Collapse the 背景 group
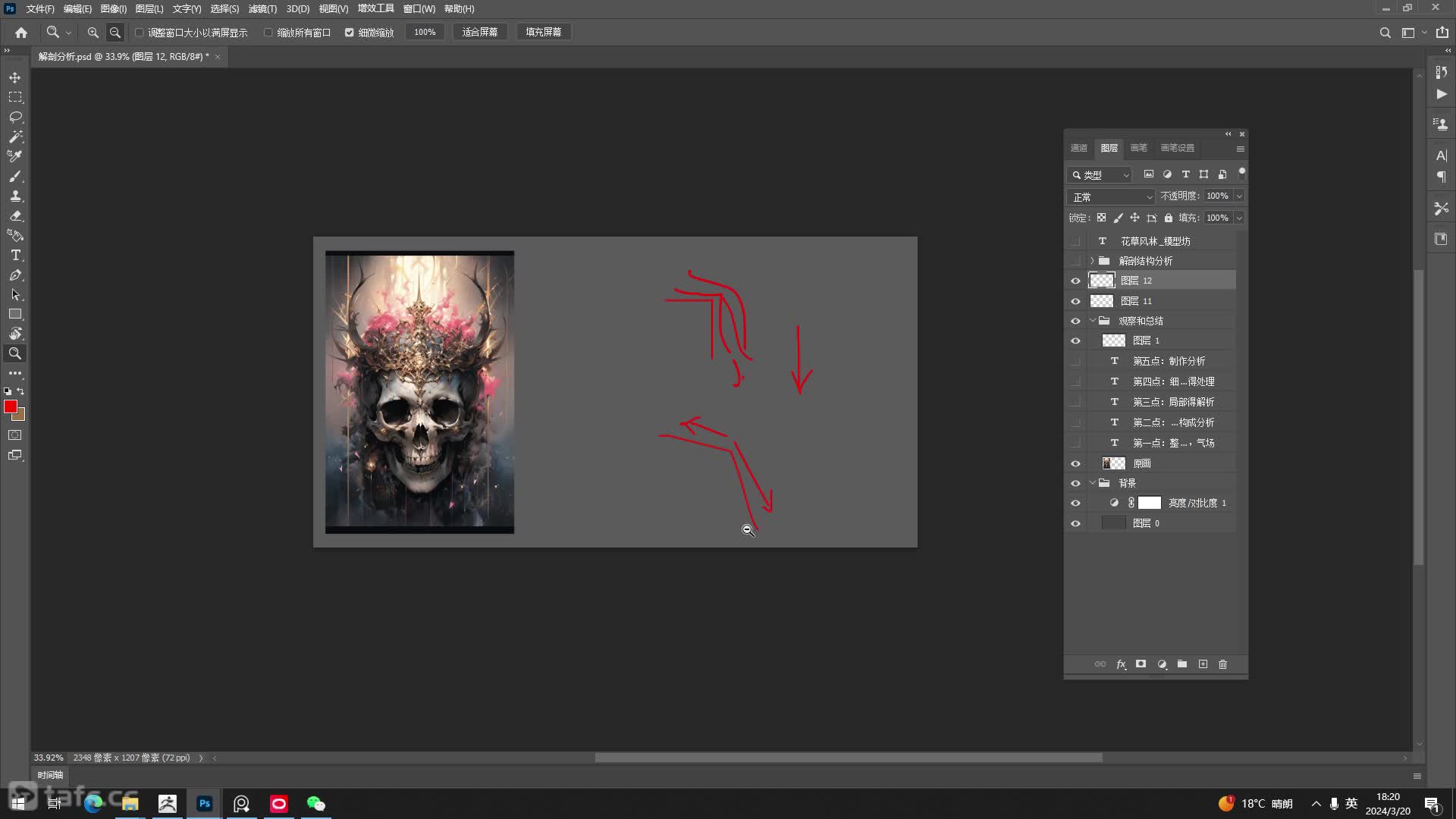Viewport: 1456px width, 819px height. click(x=1093, y=483)
